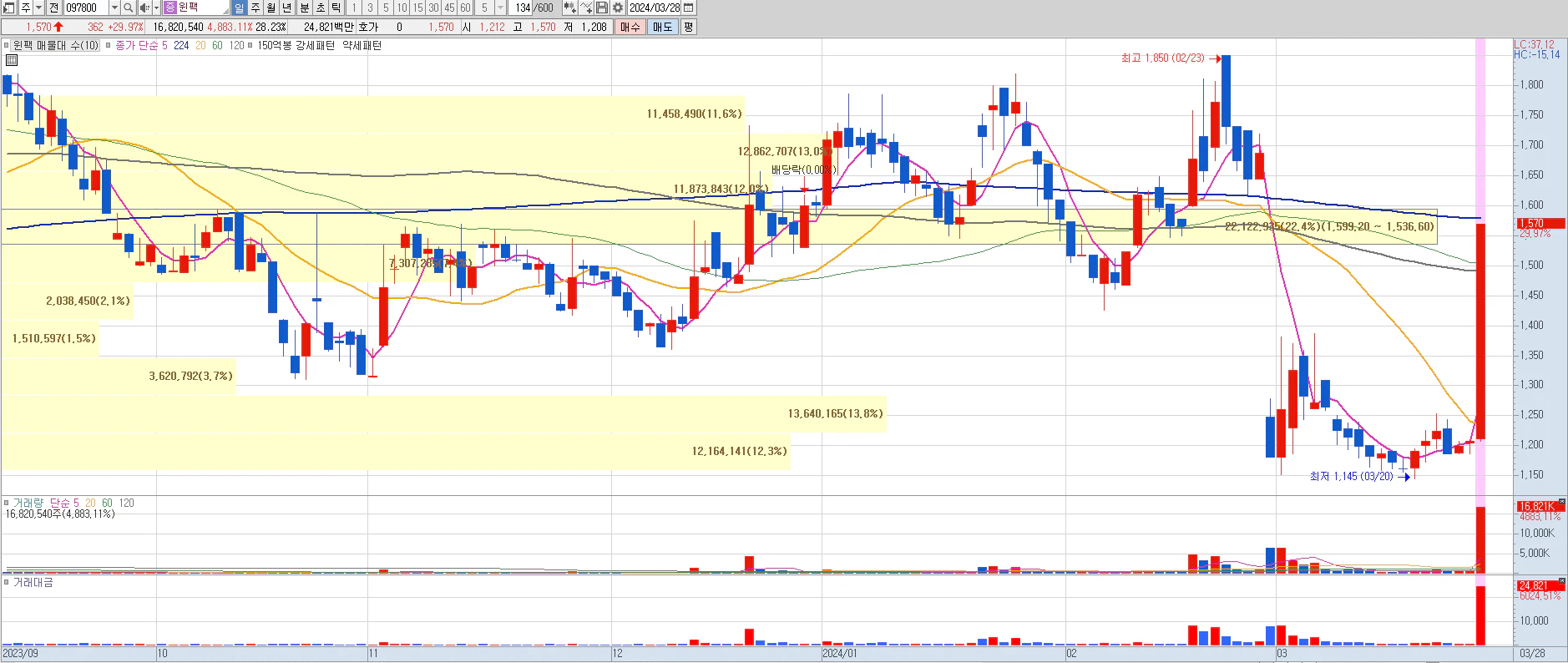
Task: Click the 2024/01 date axis label
Action: [839, 654]
